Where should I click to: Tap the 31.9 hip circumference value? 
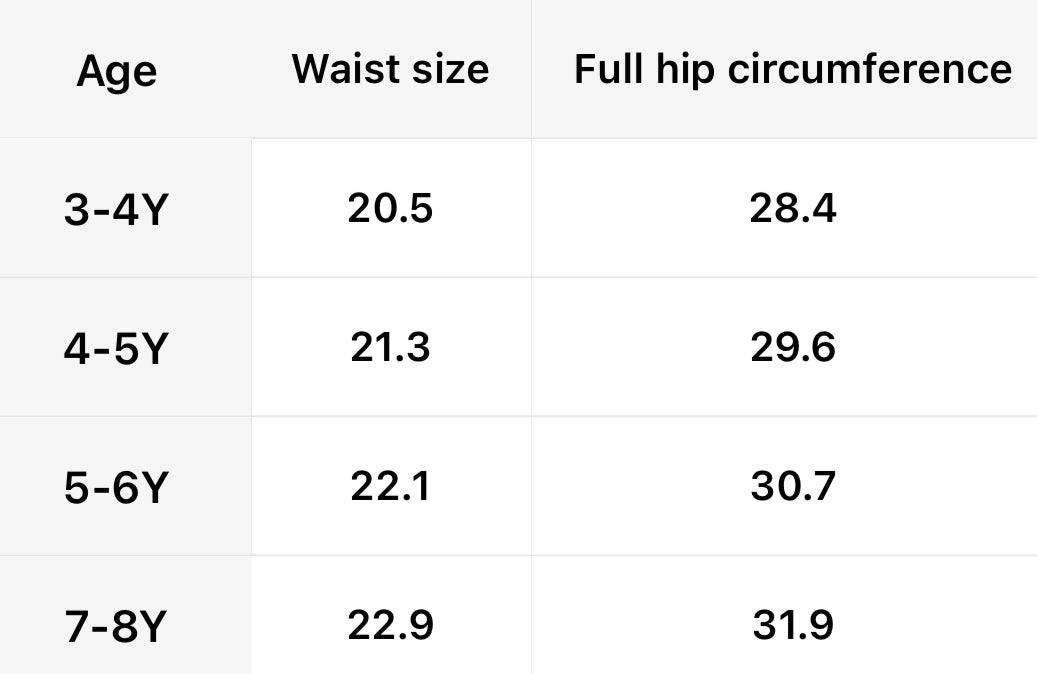coord(792,626)
